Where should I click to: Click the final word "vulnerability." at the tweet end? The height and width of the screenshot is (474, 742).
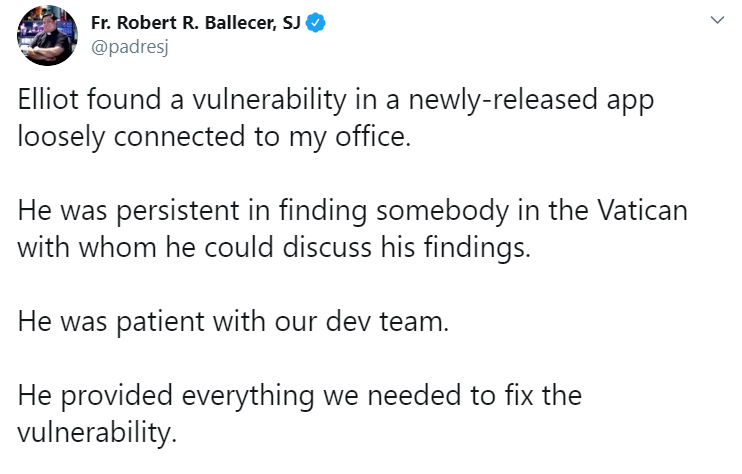(x=97, y=433)
